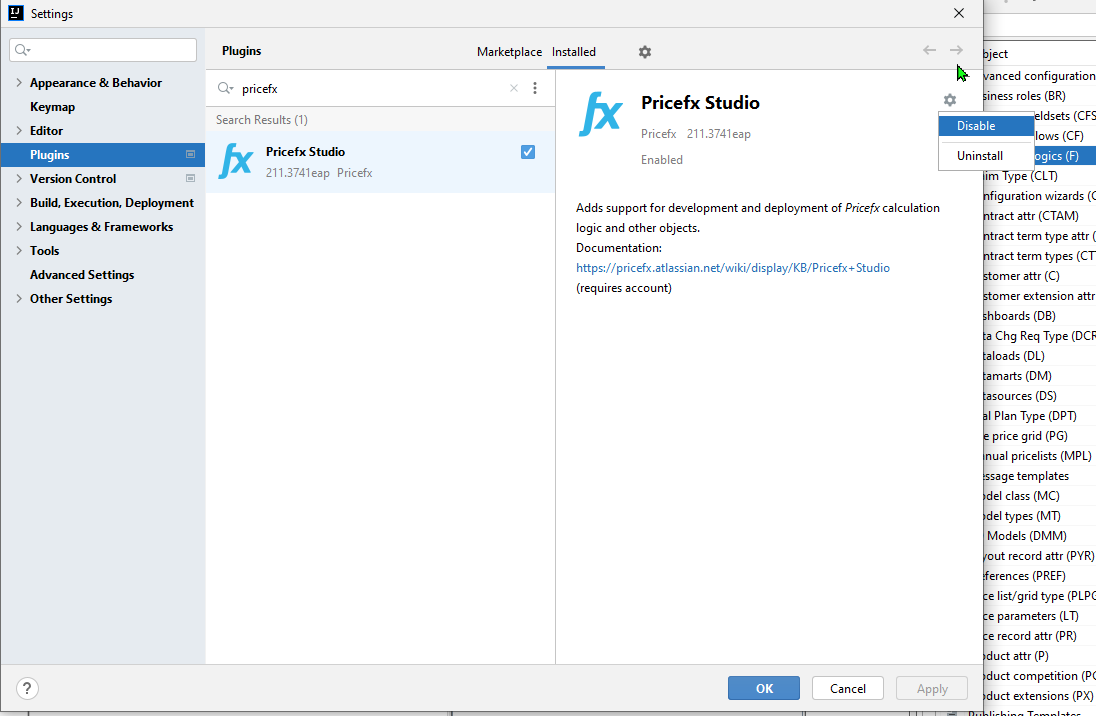Expand the Other Settings section
Viewport: 1096px width, 716px height.
pyautogui.click(x=18, y=298)
